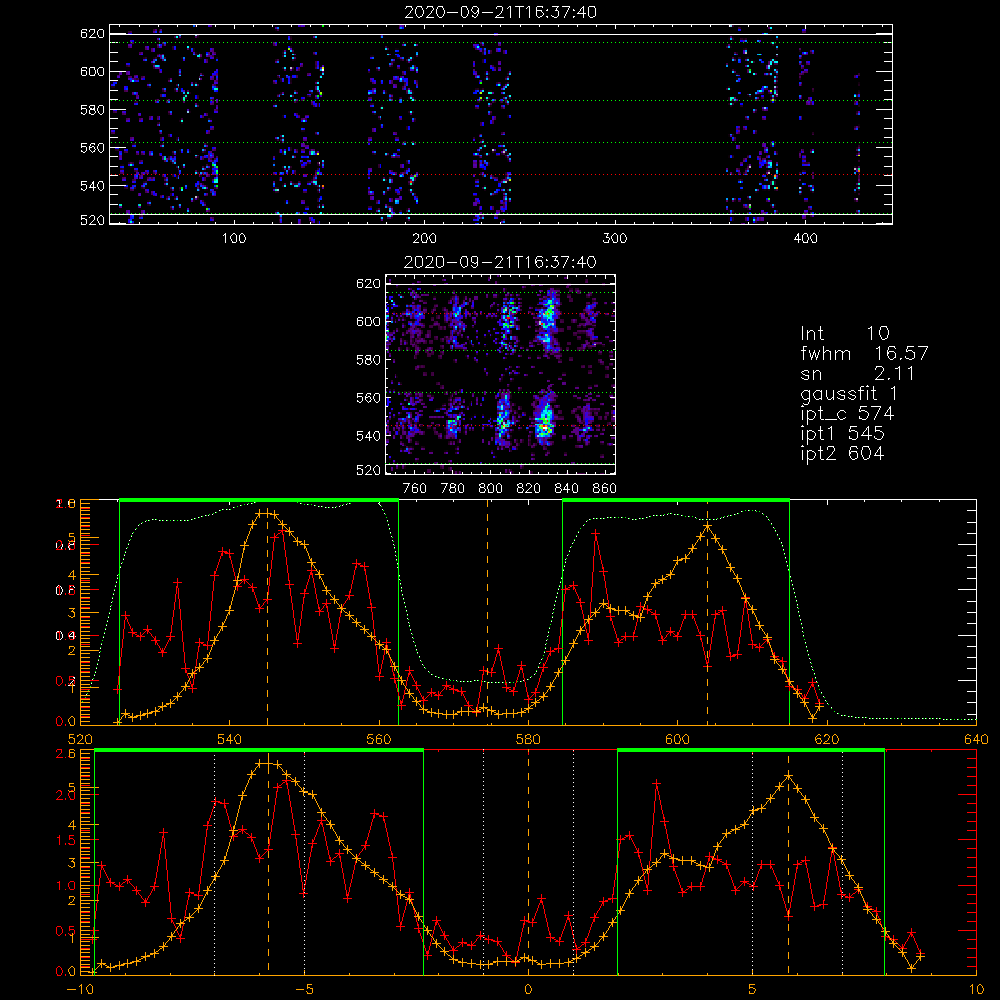The height and width of the screenshot is (1000, 1000).
Task: Click the small zoomed spectral image in the middle
Action: point(501,374)
